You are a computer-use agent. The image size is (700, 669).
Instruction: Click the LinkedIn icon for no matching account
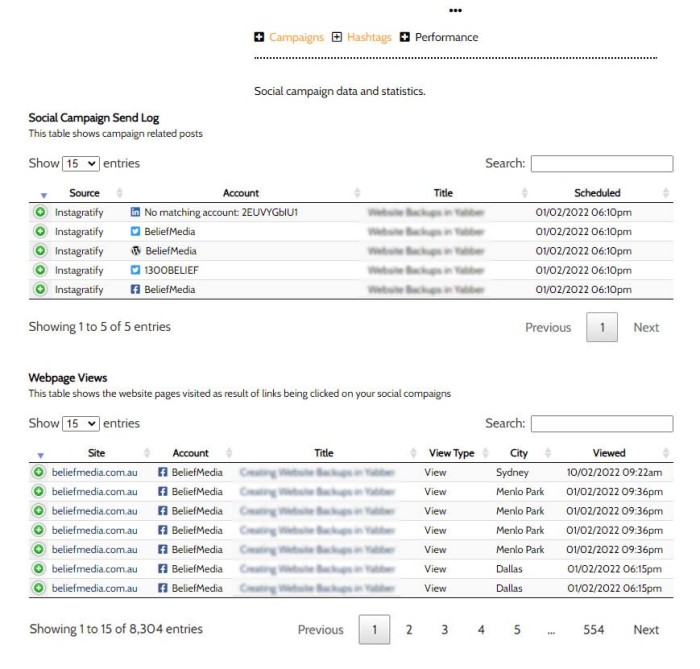[136, 213]
